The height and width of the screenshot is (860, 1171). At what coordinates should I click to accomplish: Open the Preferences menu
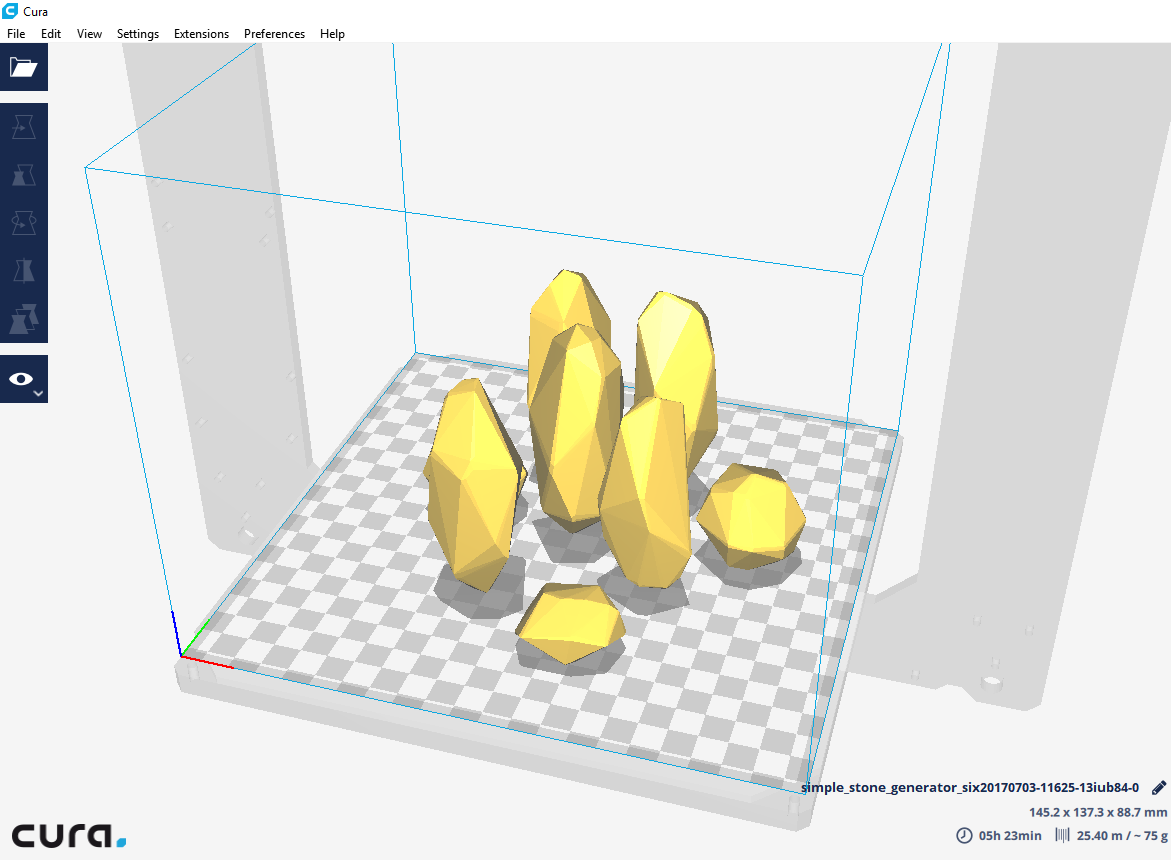(x=274, y=33)
